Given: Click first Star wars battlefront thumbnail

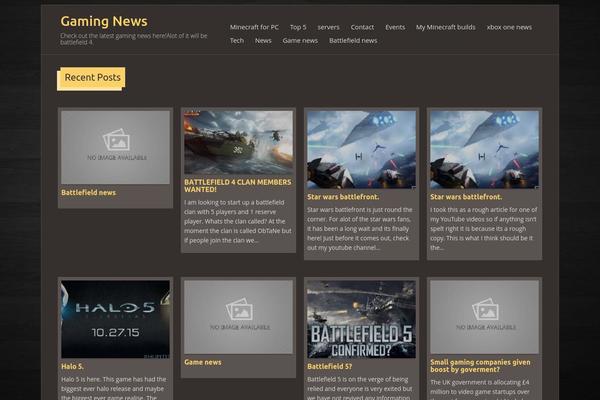Looking at the screenshot, I should pos(361,150).
